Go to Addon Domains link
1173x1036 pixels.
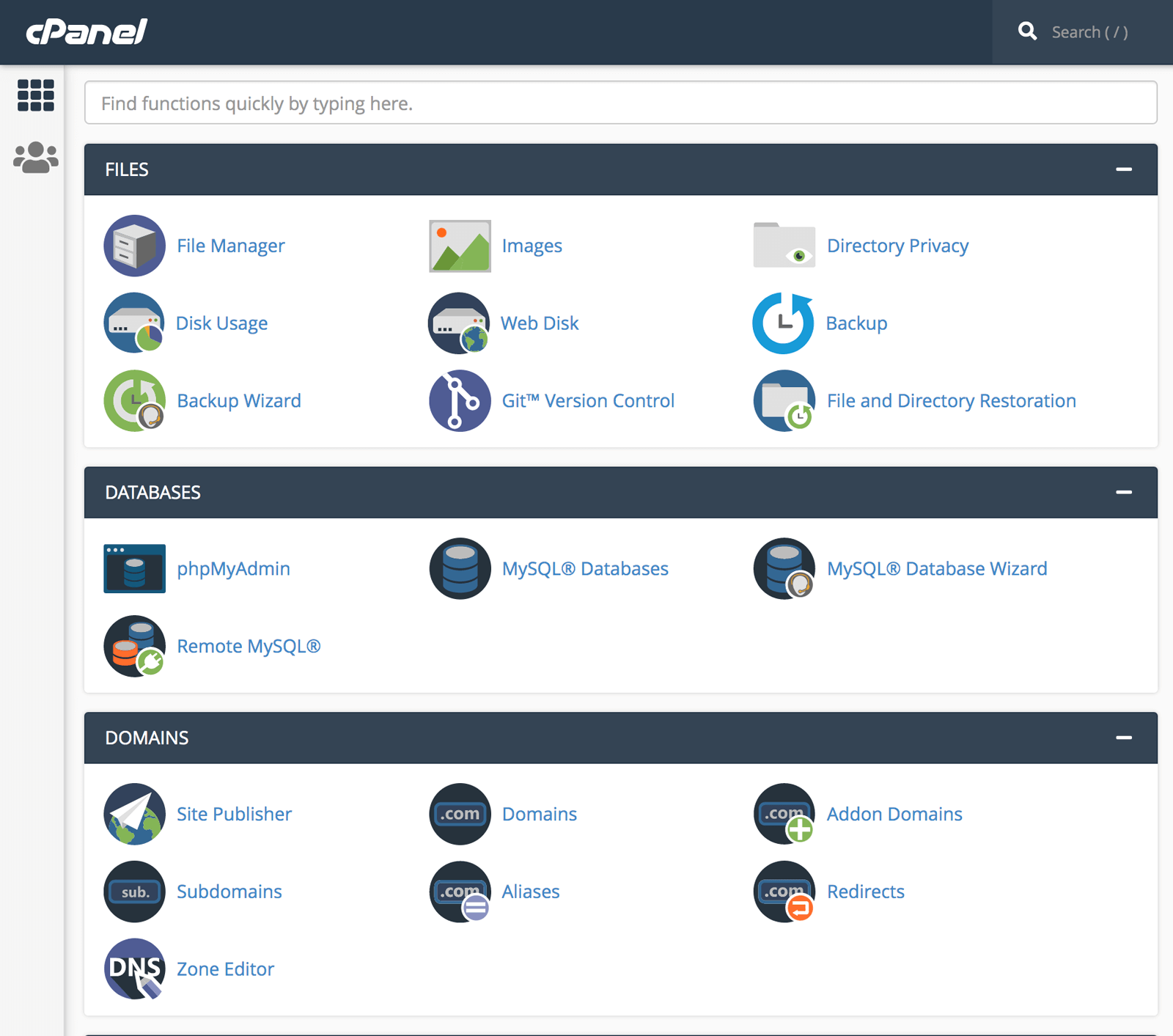coord(894,814)
